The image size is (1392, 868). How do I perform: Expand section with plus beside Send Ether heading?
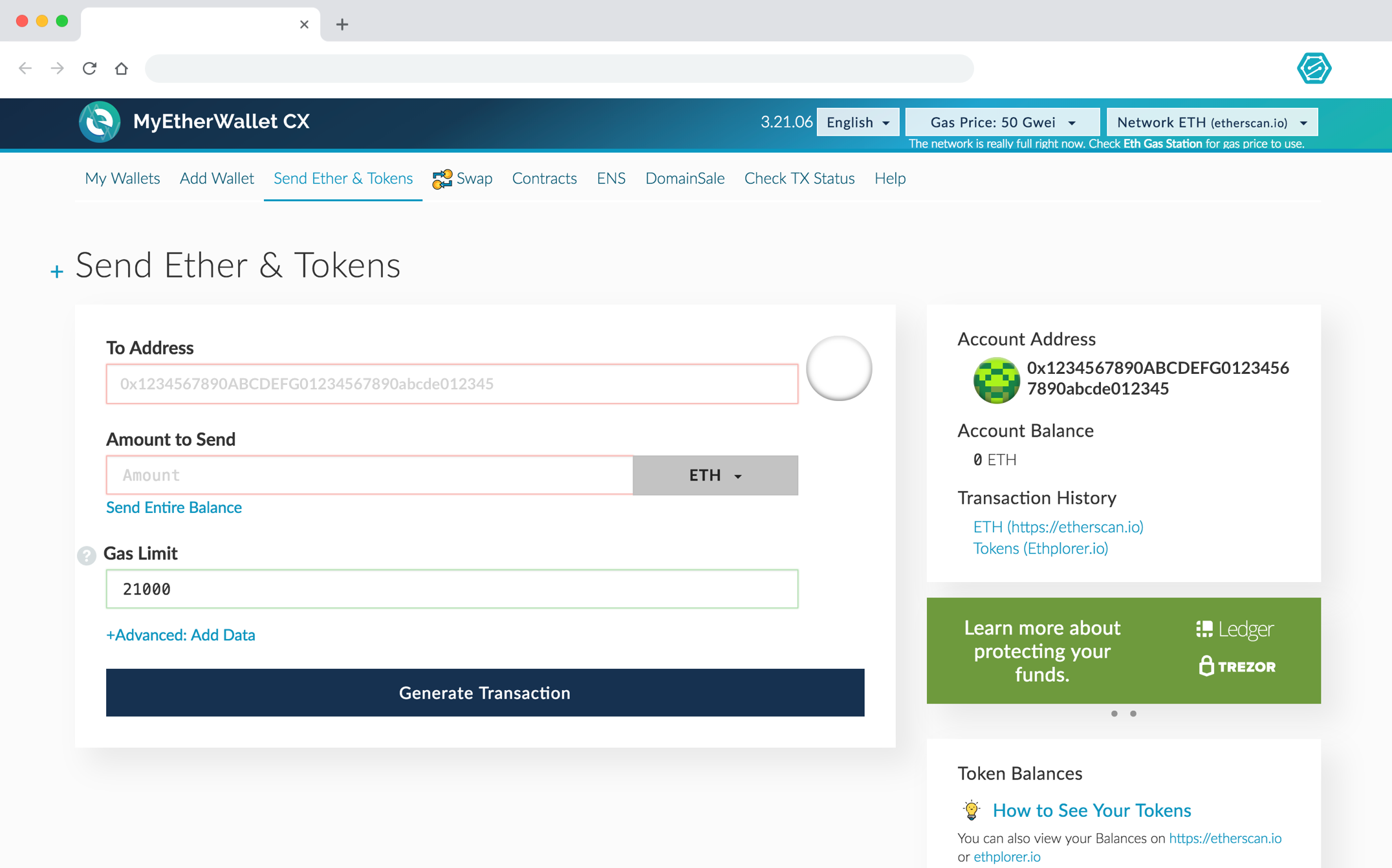(x=57, y=271)
